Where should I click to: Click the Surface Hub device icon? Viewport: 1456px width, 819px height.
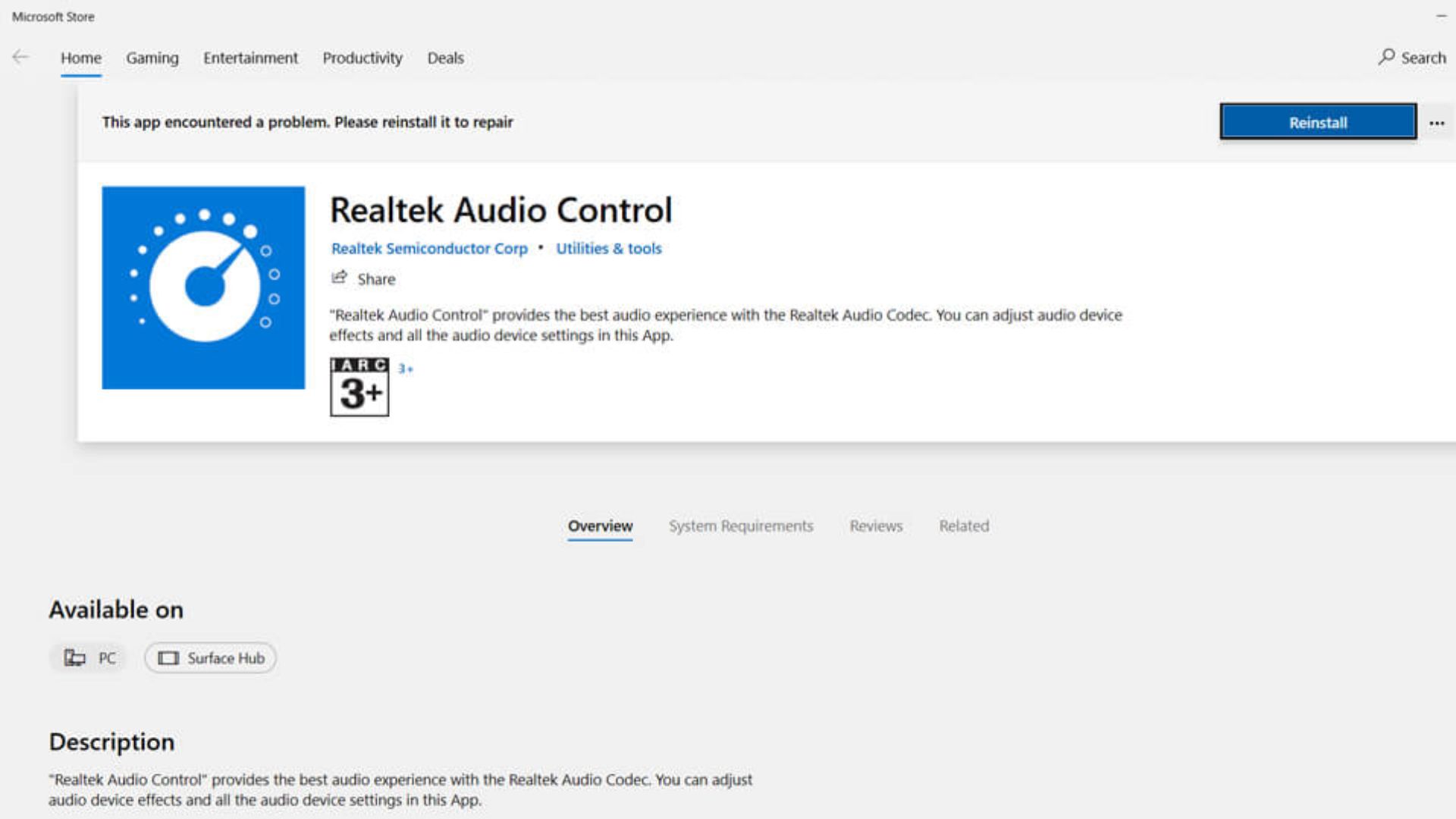tap(168, 657)
